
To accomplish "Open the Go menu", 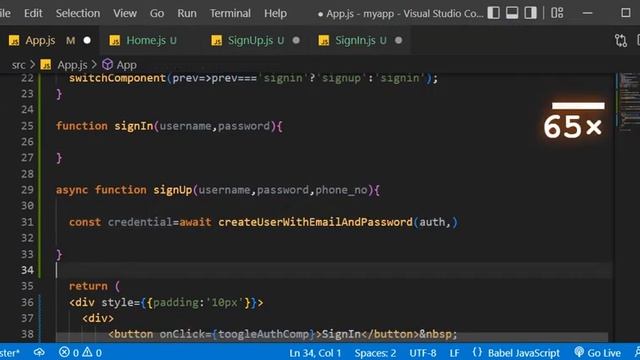I will click(x=157, y=13).
